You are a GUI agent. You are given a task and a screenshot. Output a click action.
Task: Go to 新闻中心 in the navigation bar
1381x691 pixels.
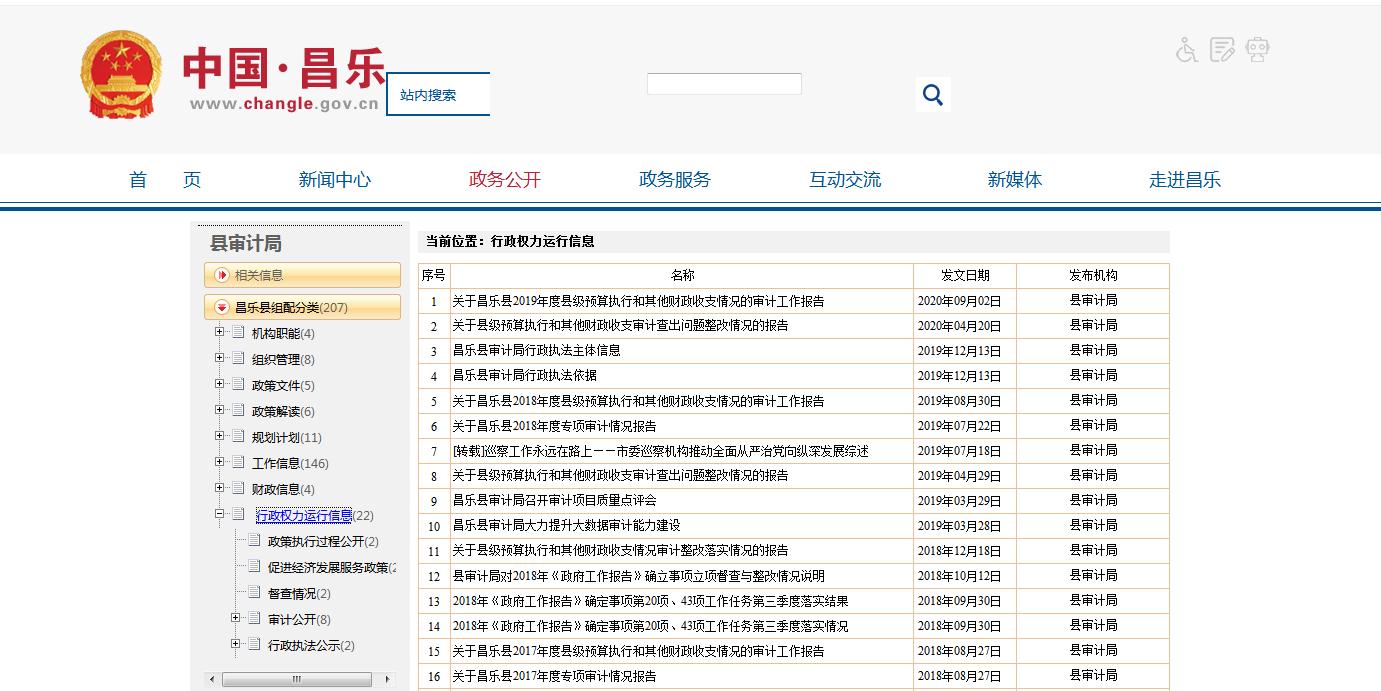tap(334, 180)
